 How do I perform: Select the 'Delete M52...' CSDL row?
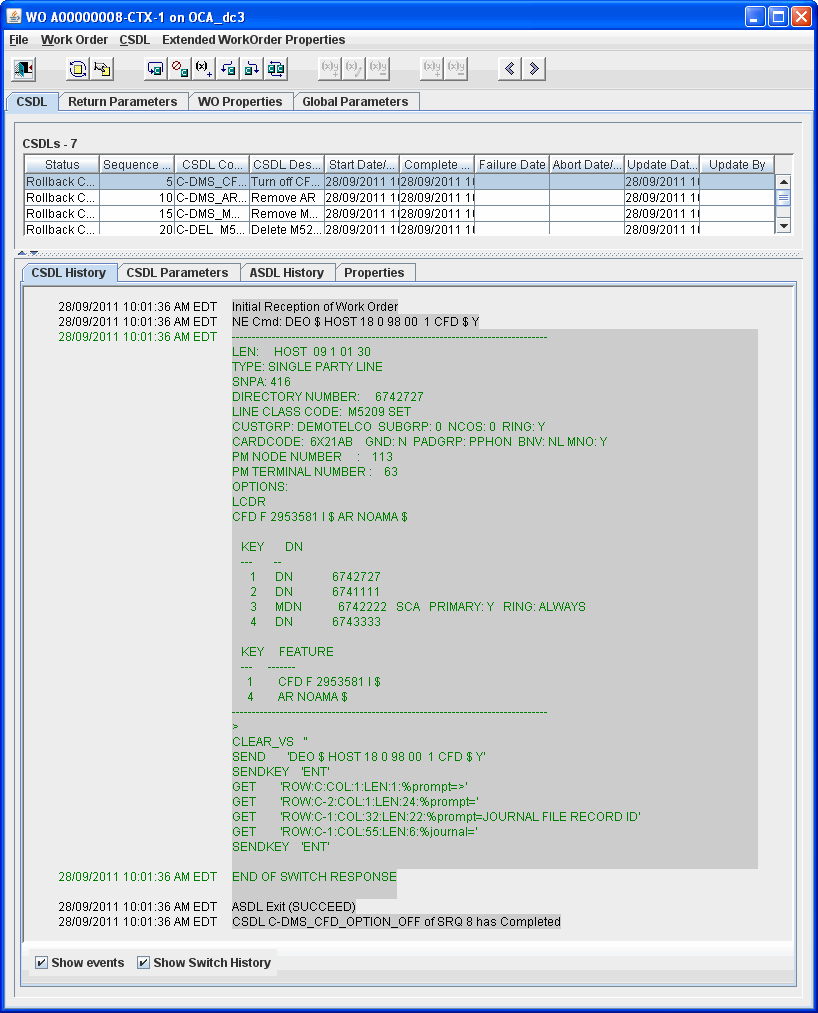399,229
